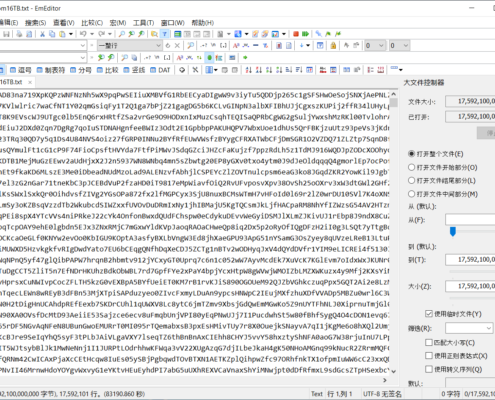Open the 帮助(H) menu
The height and width of the screenshot is (400, 495).
tap(202, 23)
